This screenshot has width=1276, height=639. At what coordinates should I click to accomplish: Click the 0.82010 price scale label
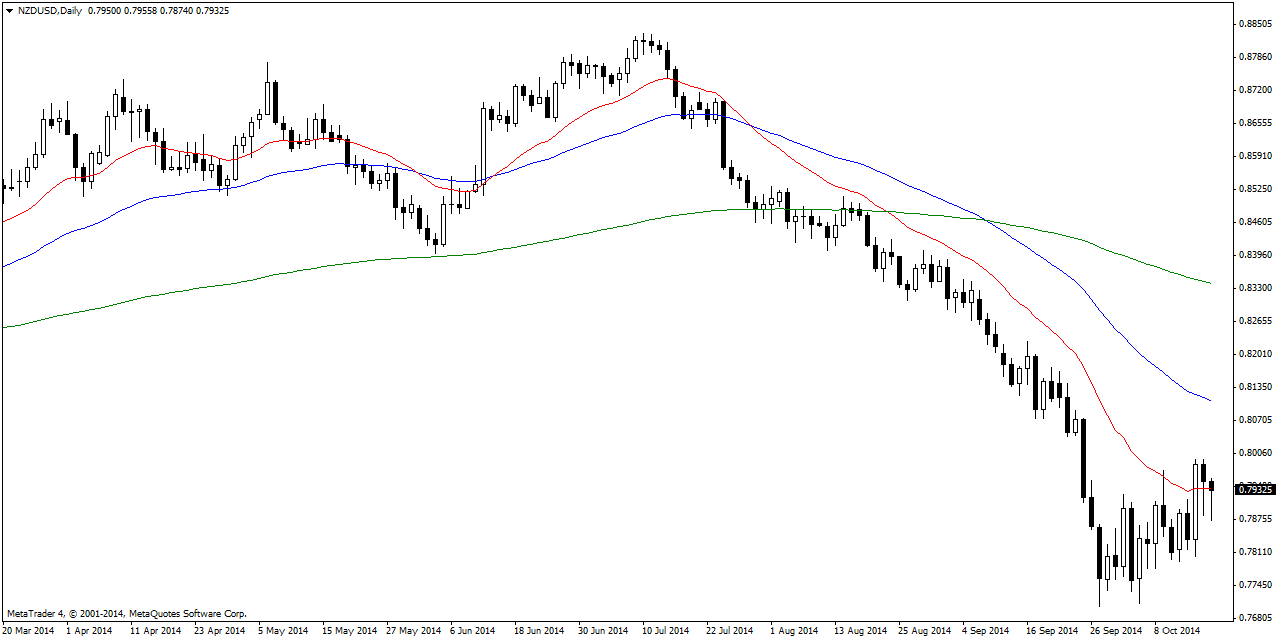pyautogui.click(x=1254, y=354)
